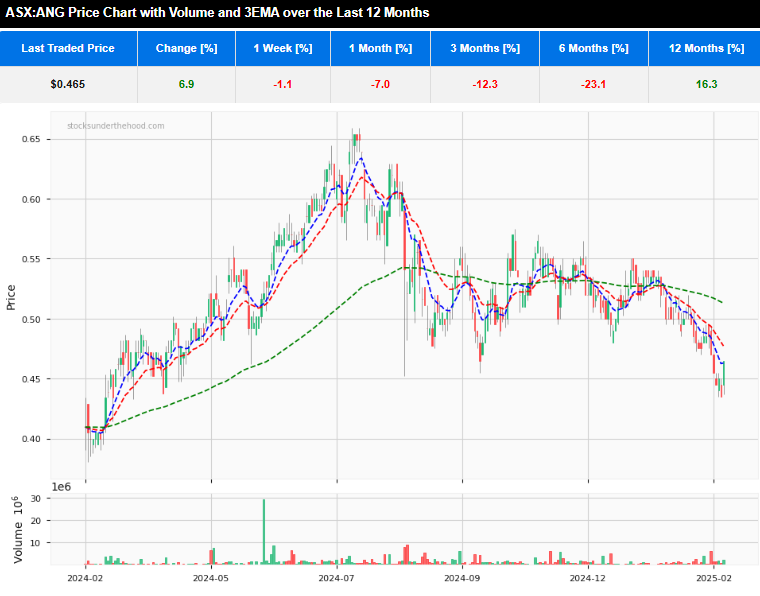This screenshot has height=596, width=760.
Task: Click the 0.40 price axis label
Action: tap(31, 439)
